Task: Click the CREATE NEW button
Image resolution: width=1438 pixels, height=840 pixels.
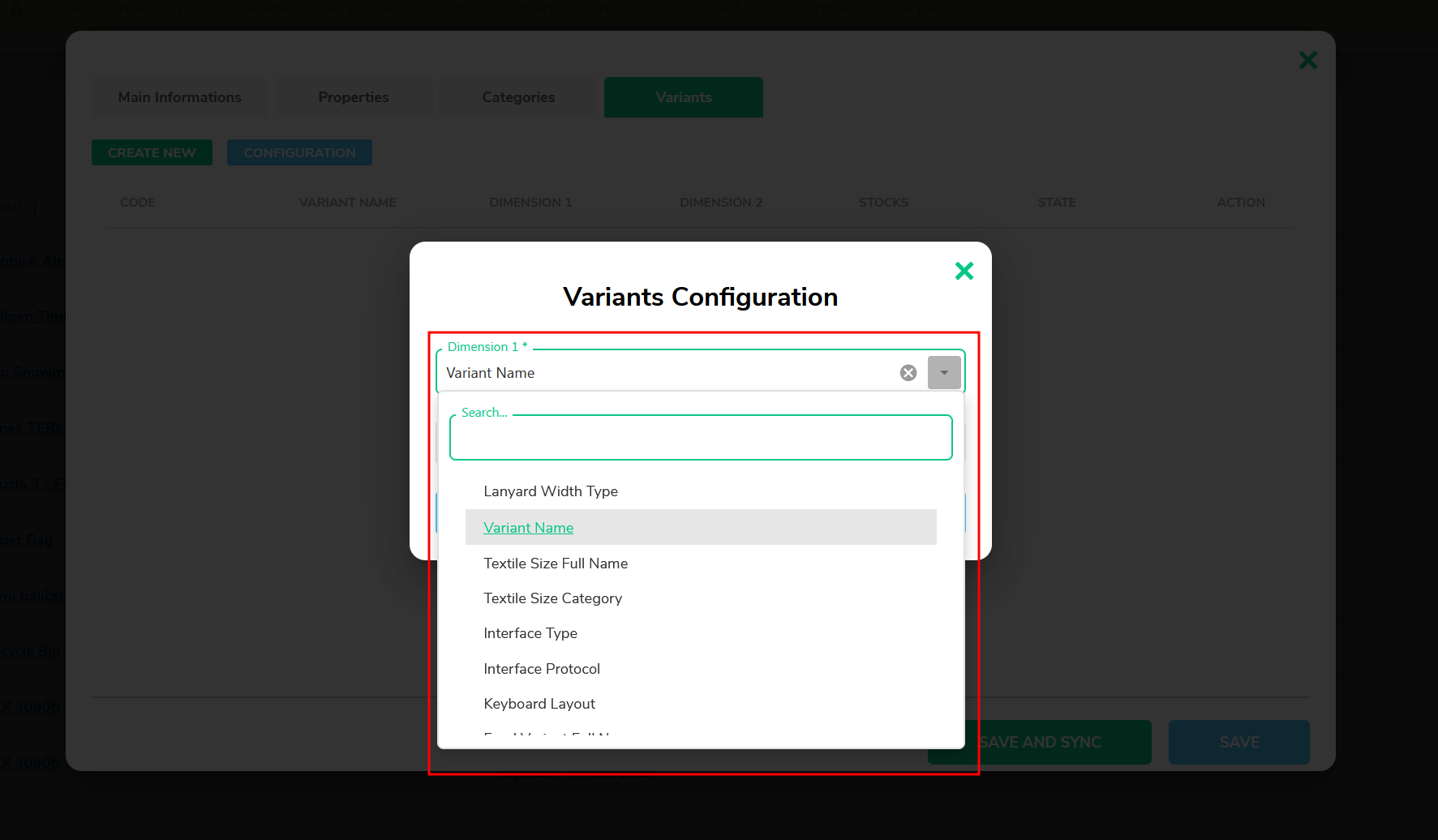Action: [x=152, y=152]
